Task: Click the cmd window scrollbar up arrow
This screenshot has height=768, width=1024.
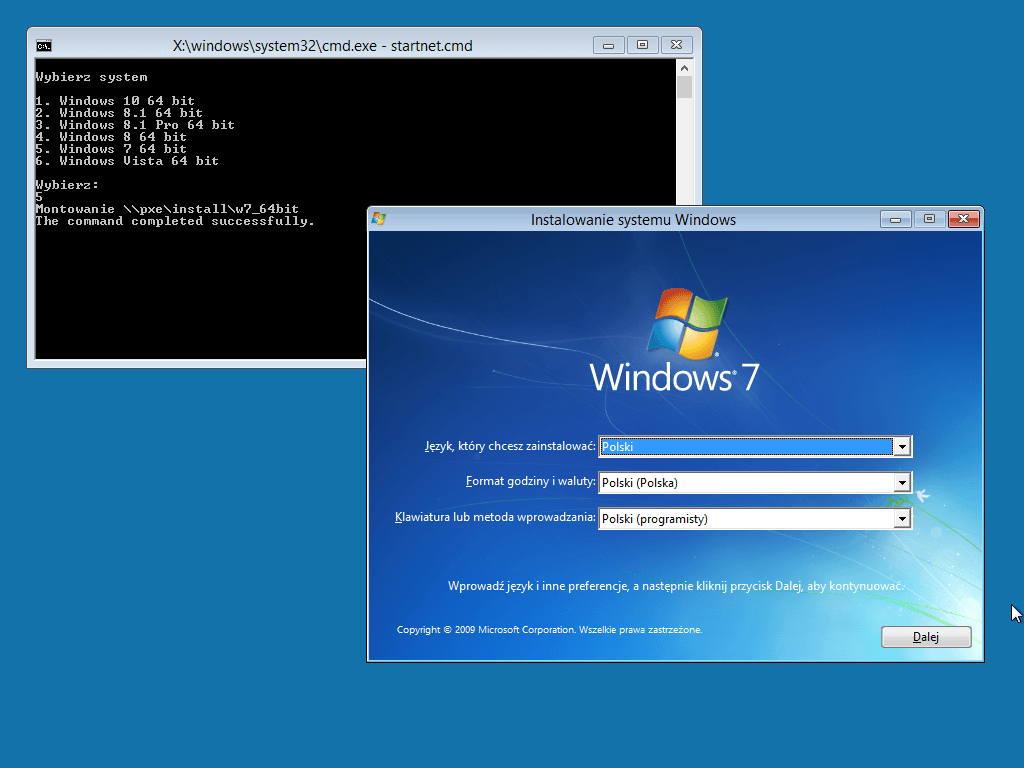Action: (x=684, y=68)
